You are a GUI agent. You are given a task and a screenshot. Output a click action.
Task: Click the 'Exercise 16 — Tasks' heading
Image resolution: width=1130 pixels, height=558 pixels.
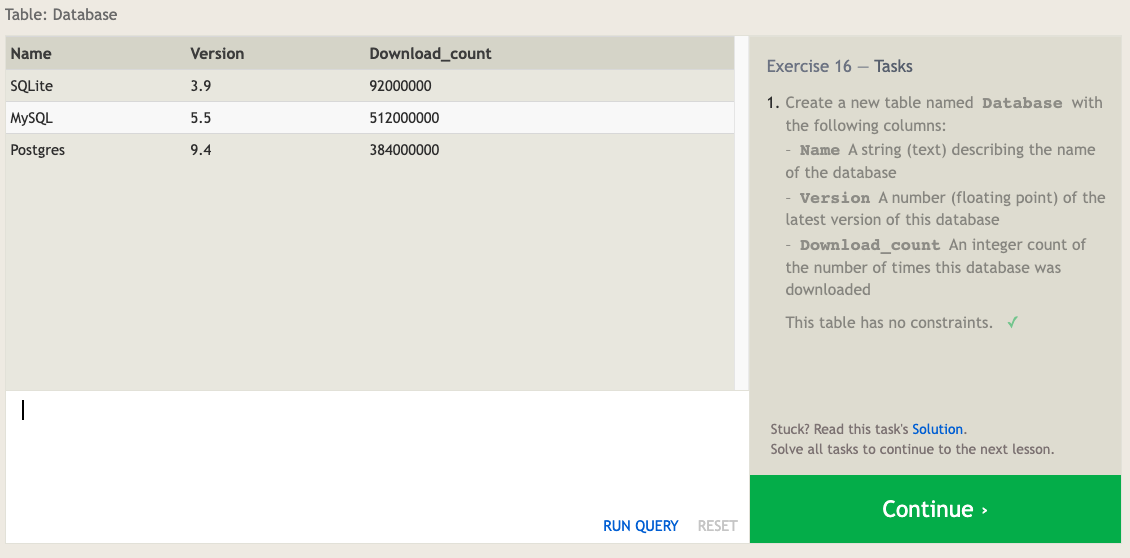840,66
